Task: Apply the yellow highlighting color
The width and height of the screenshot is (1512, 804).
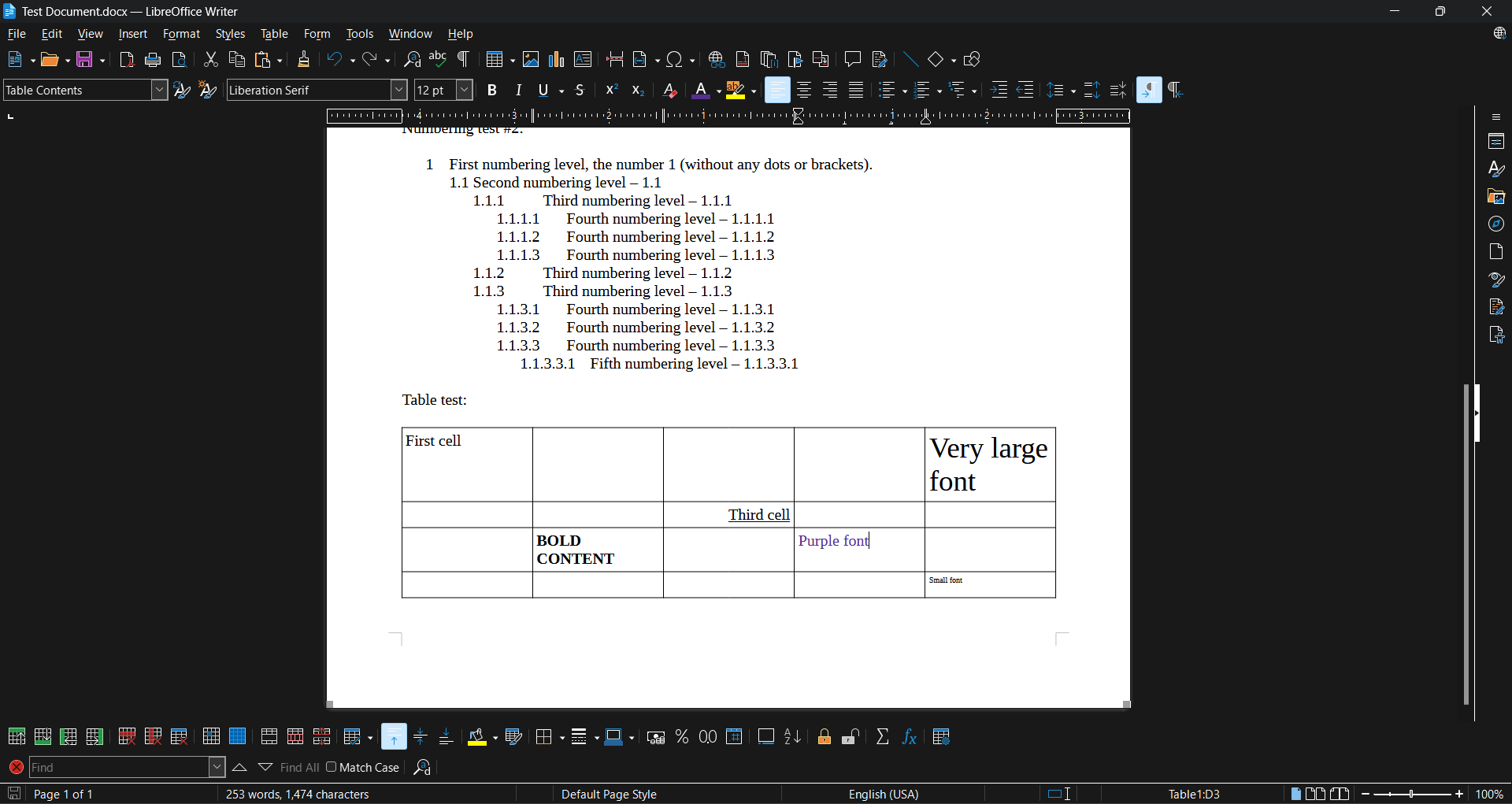Action: pos(736,91)
